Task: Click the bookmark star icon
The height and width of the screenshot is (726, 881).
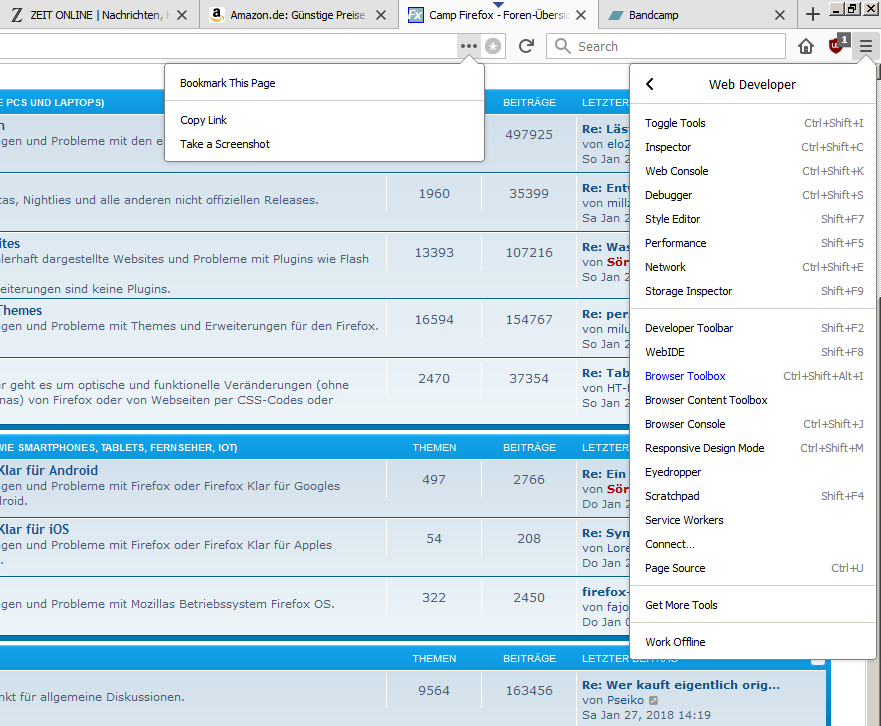Action: 493,46
